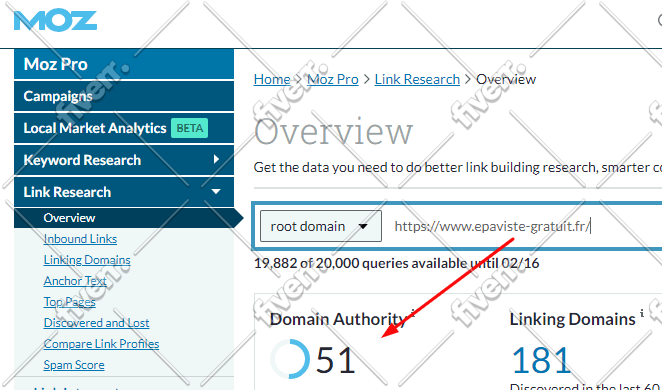Click the Overview page heading

[x=334, y=132]
